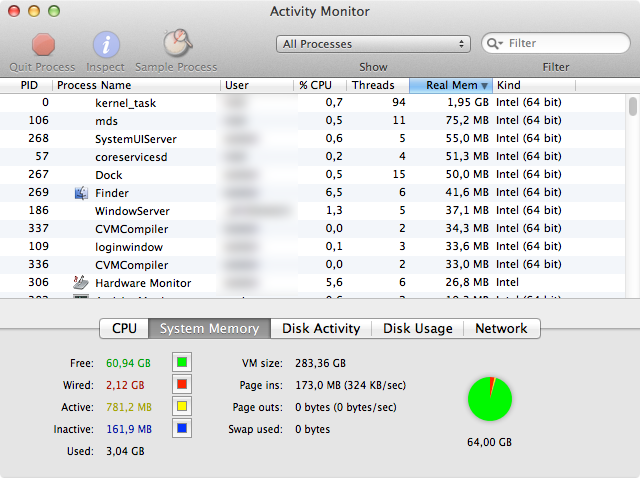Select CVMCompiler with PID 337

pyautogui.click(x=312, y=228)
